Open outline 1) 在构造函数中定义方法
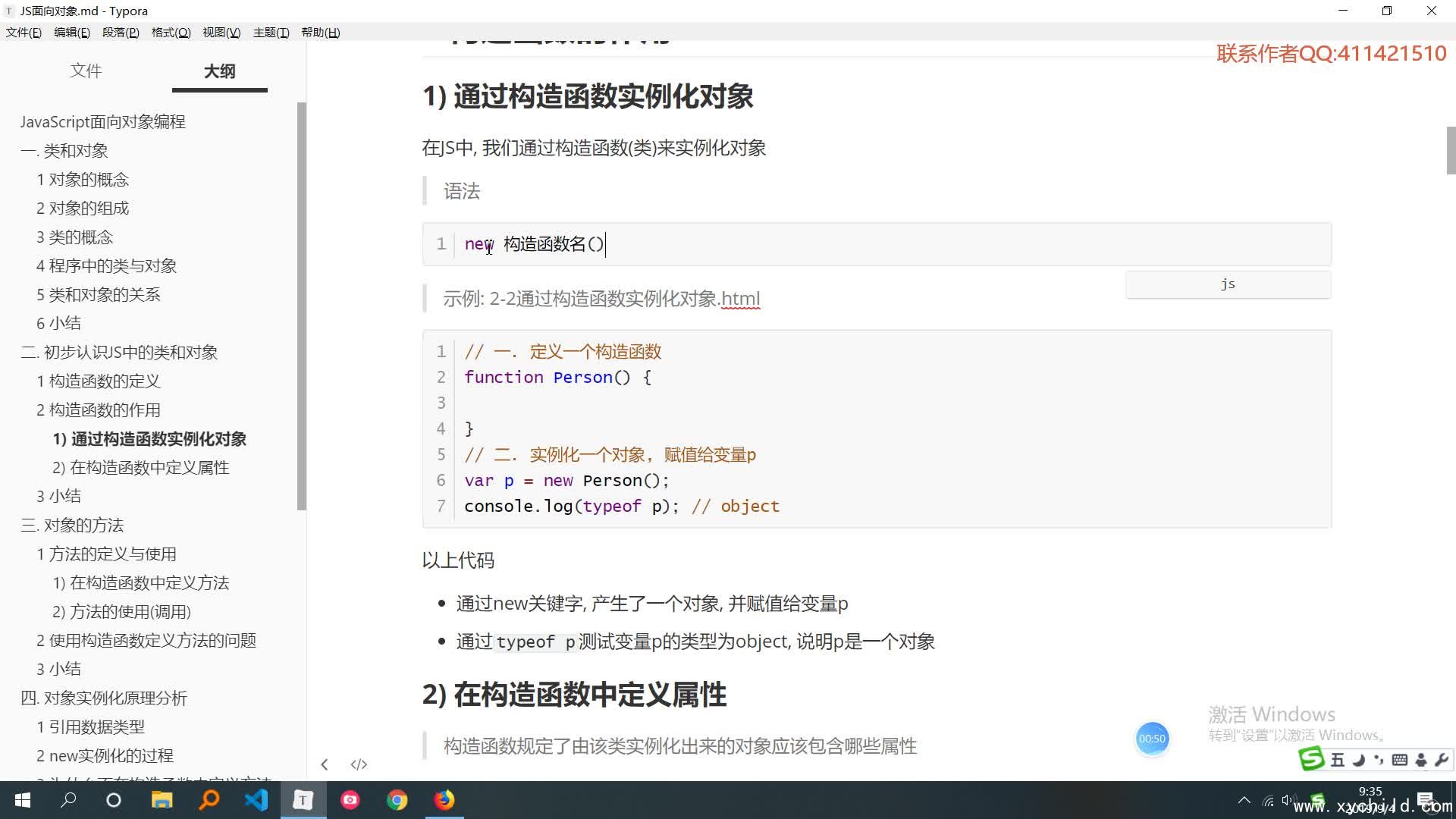 coord(141,583)
